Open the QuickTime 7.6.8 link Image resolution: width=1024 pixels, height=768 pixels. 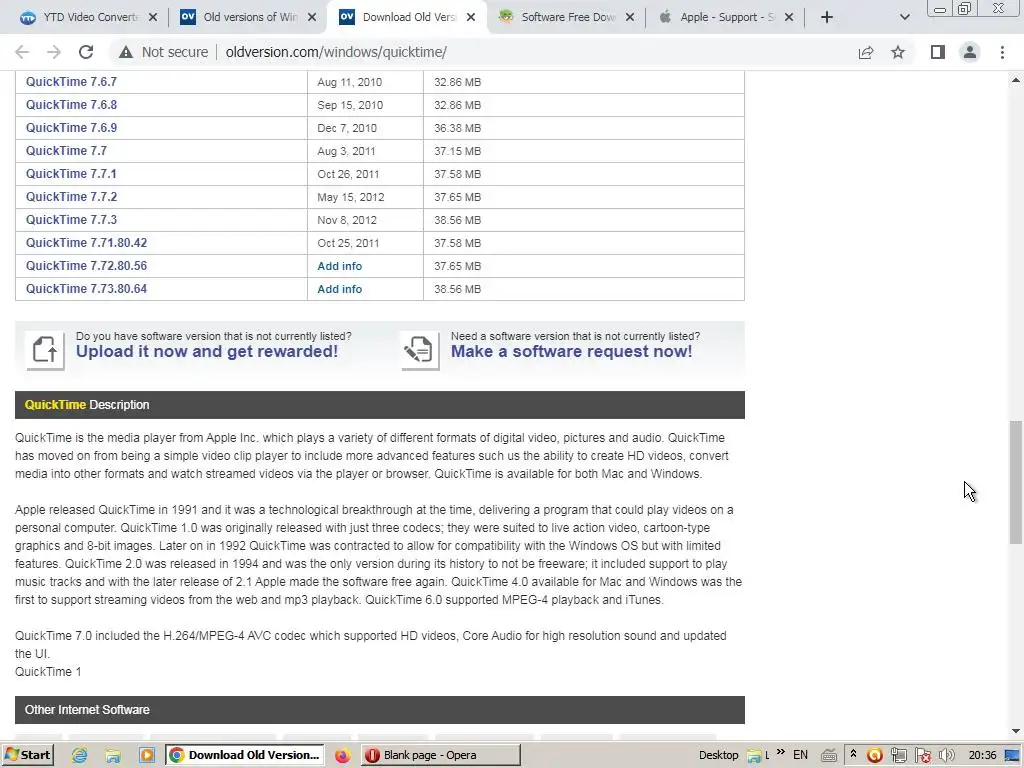click(x=71, y=104)
